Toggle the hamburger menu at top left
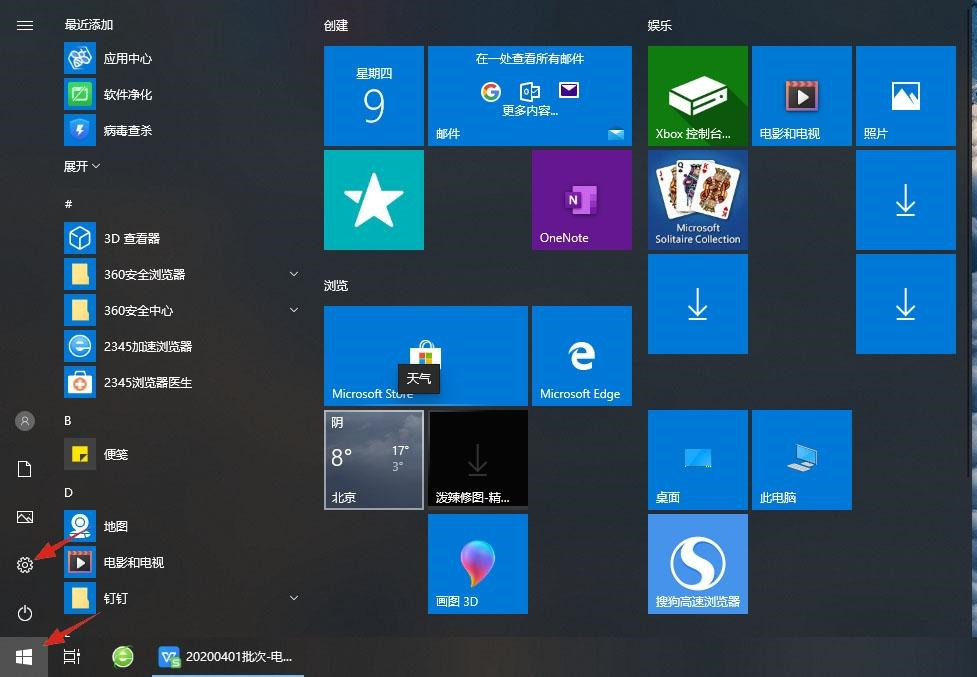Image resolution: width=977 pixels, height=677 pixels. [x=25, y=25]
